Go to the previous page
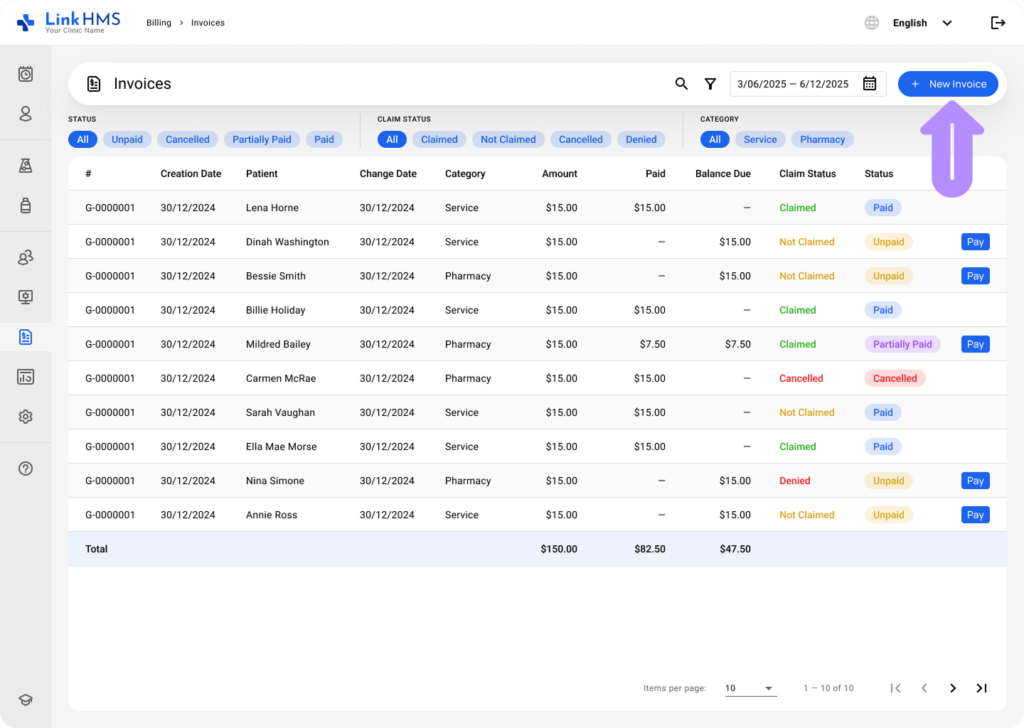Viewport: 1024px width, 728px height. (x=924, y=688)
